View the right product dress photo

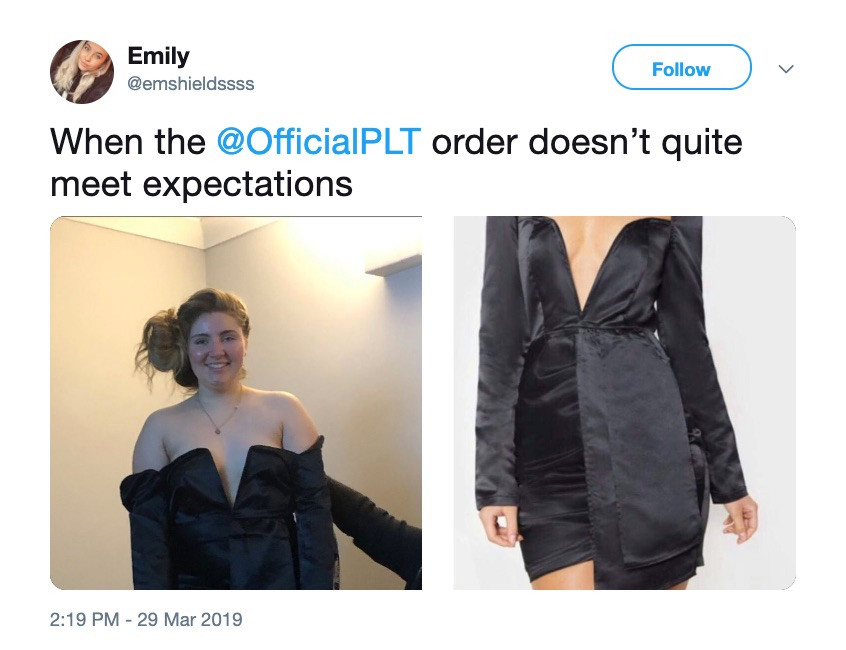[x=624, y=403]
